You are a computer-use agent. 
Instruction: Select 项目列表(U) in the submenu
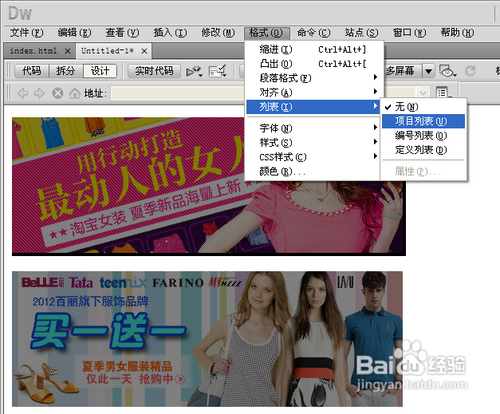(x=423, y=121)
